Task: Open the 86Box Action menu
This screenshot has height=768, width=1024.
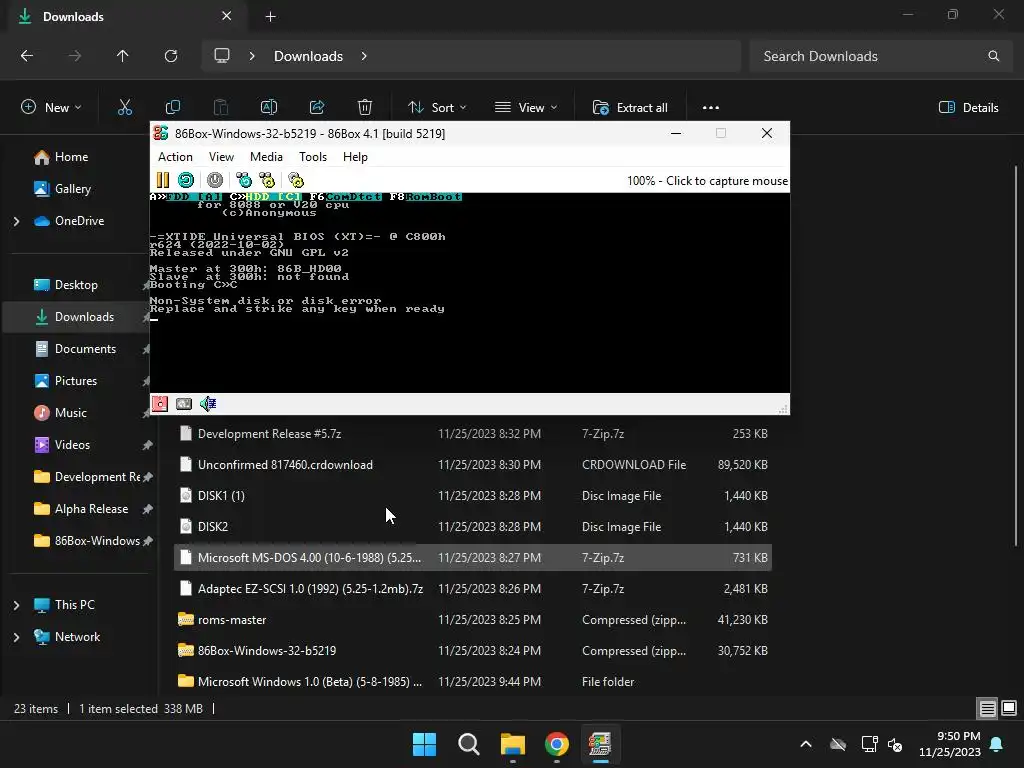Action: tap(175, 157)
